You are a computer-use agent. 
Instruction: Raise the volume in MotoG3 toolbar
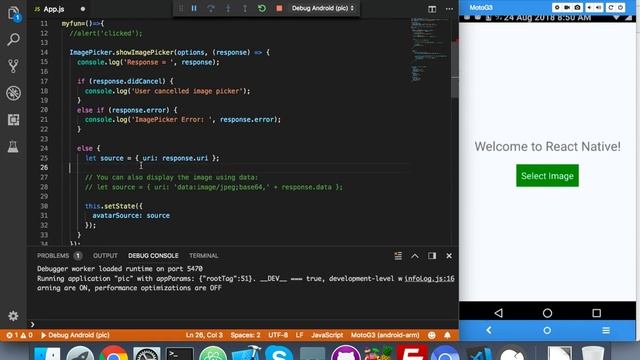coord(598,7)
